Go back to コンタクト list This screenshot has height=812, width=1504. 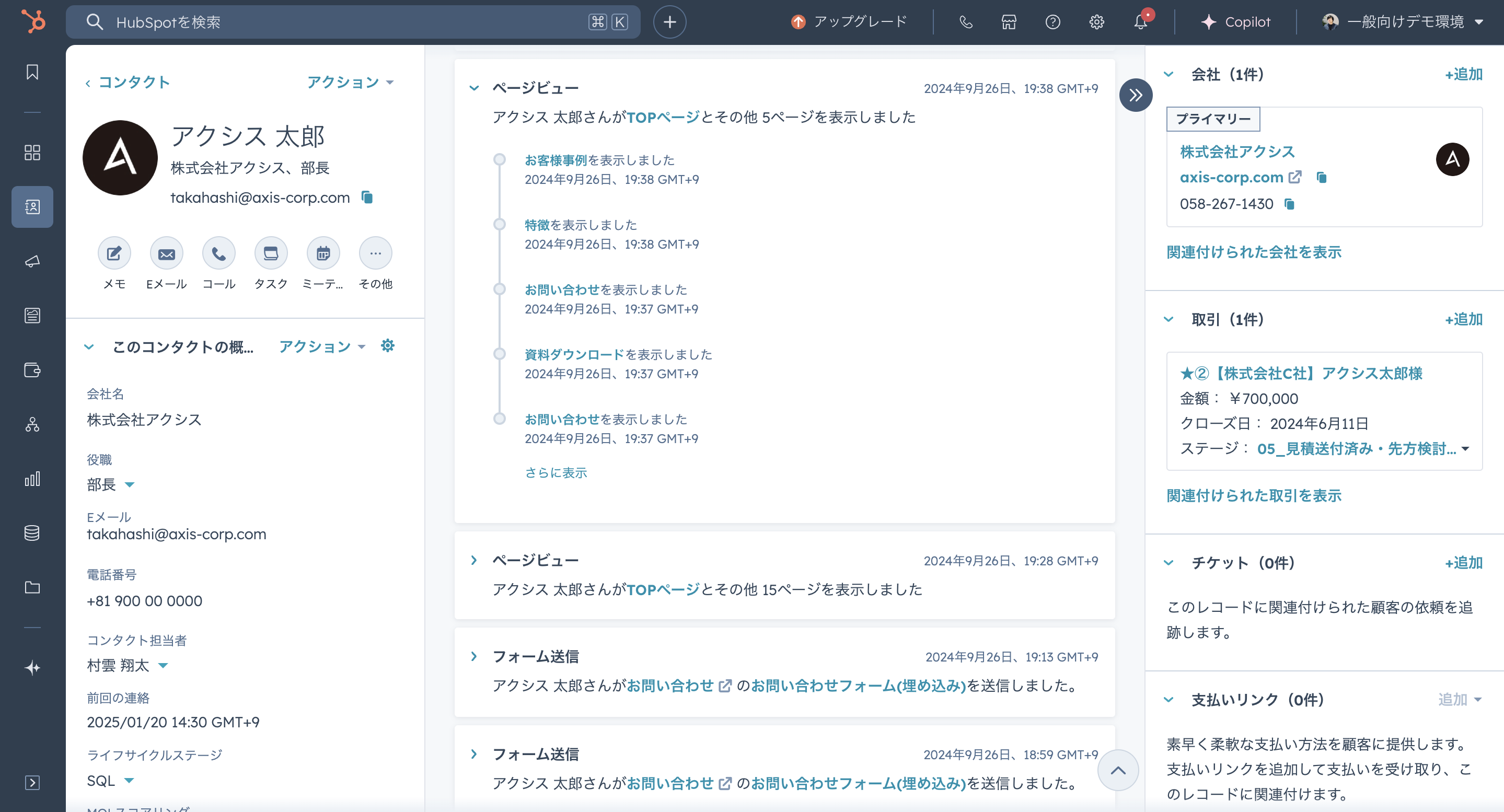point(128,83)
